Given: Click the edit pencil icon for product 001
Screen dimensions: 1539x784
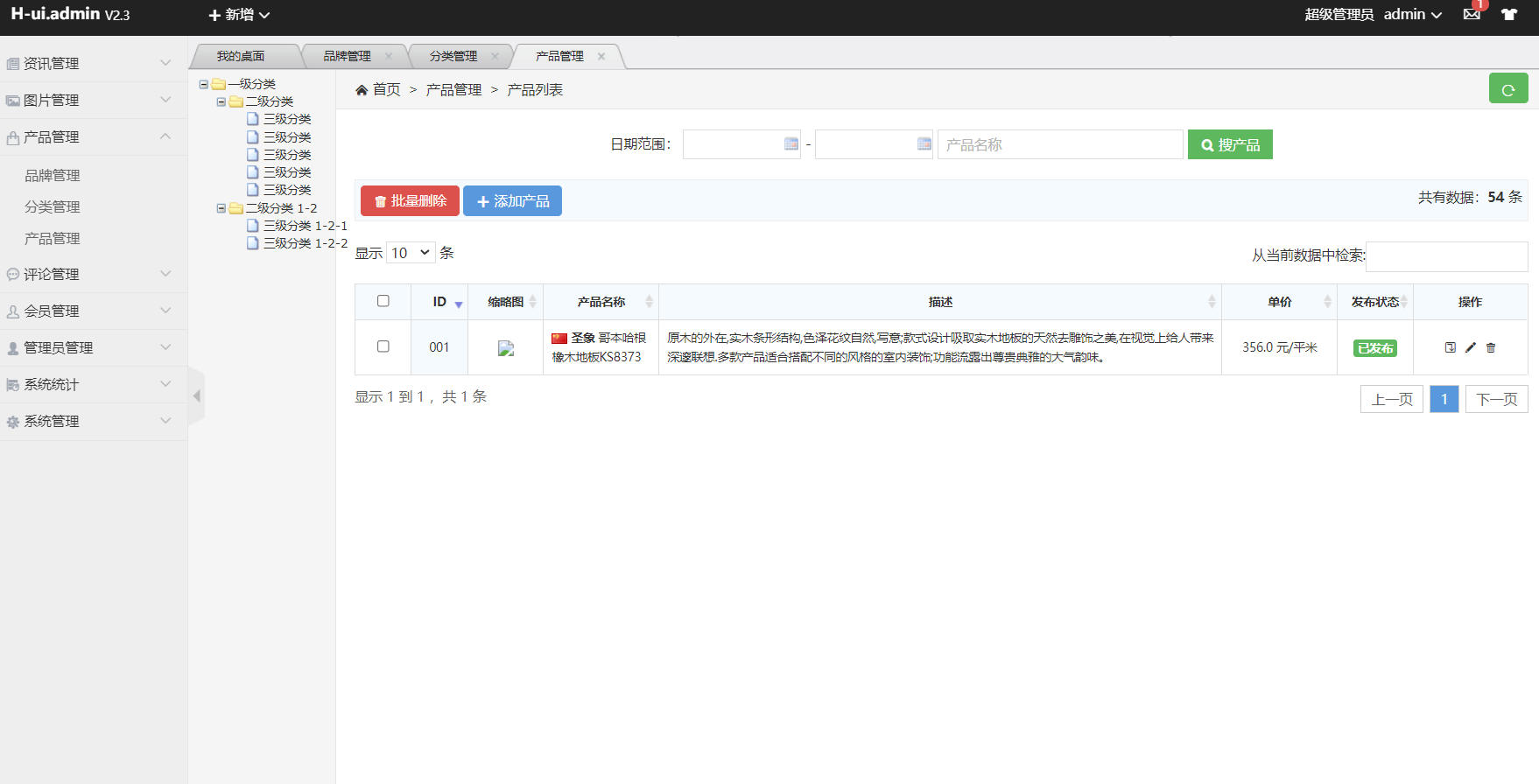Looking at the screenshot, I should pyautogui.click(x=1471, y=347).
